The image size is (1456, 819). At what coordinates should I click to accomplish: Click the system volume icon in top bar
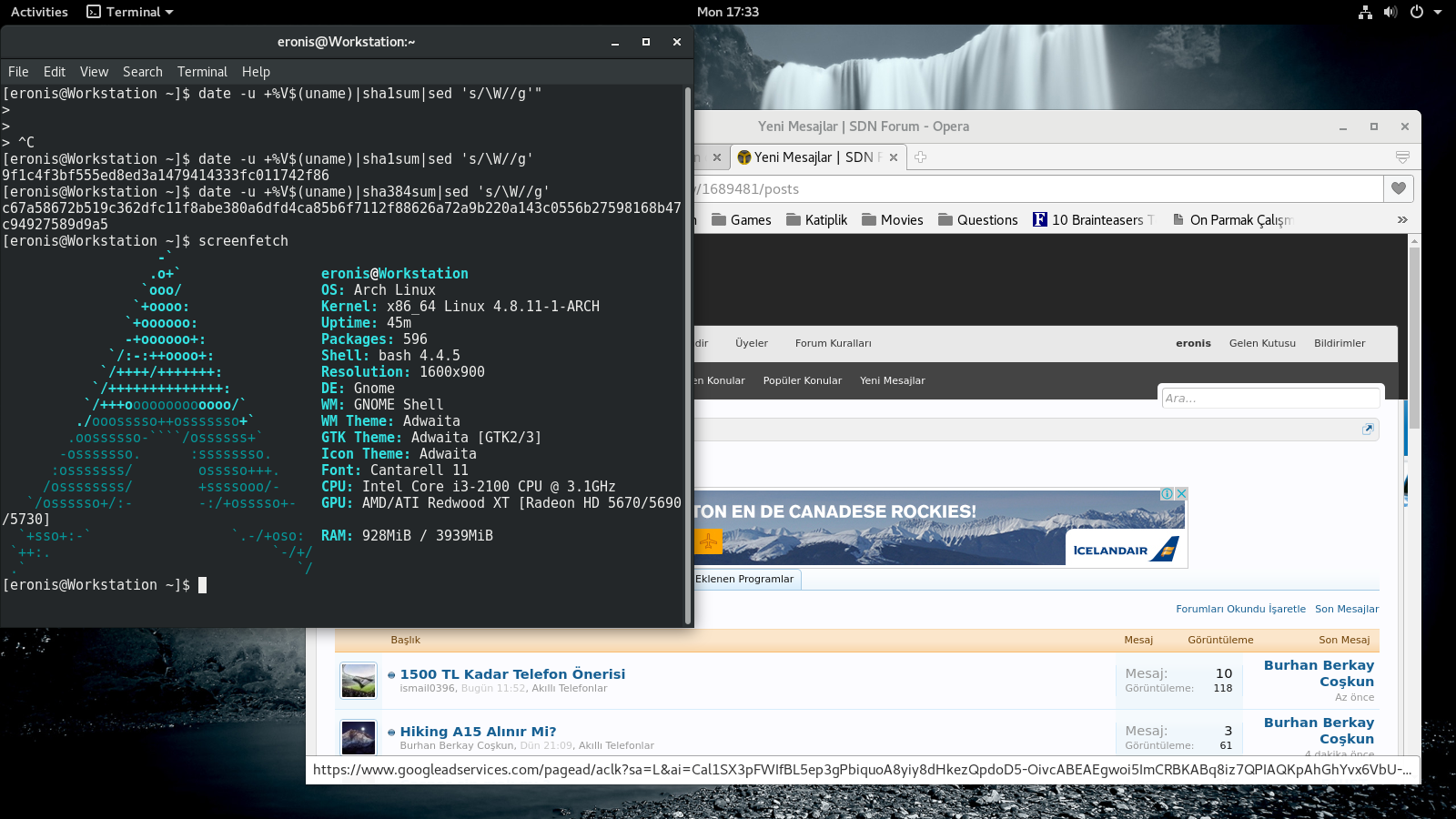(1390, 12)
